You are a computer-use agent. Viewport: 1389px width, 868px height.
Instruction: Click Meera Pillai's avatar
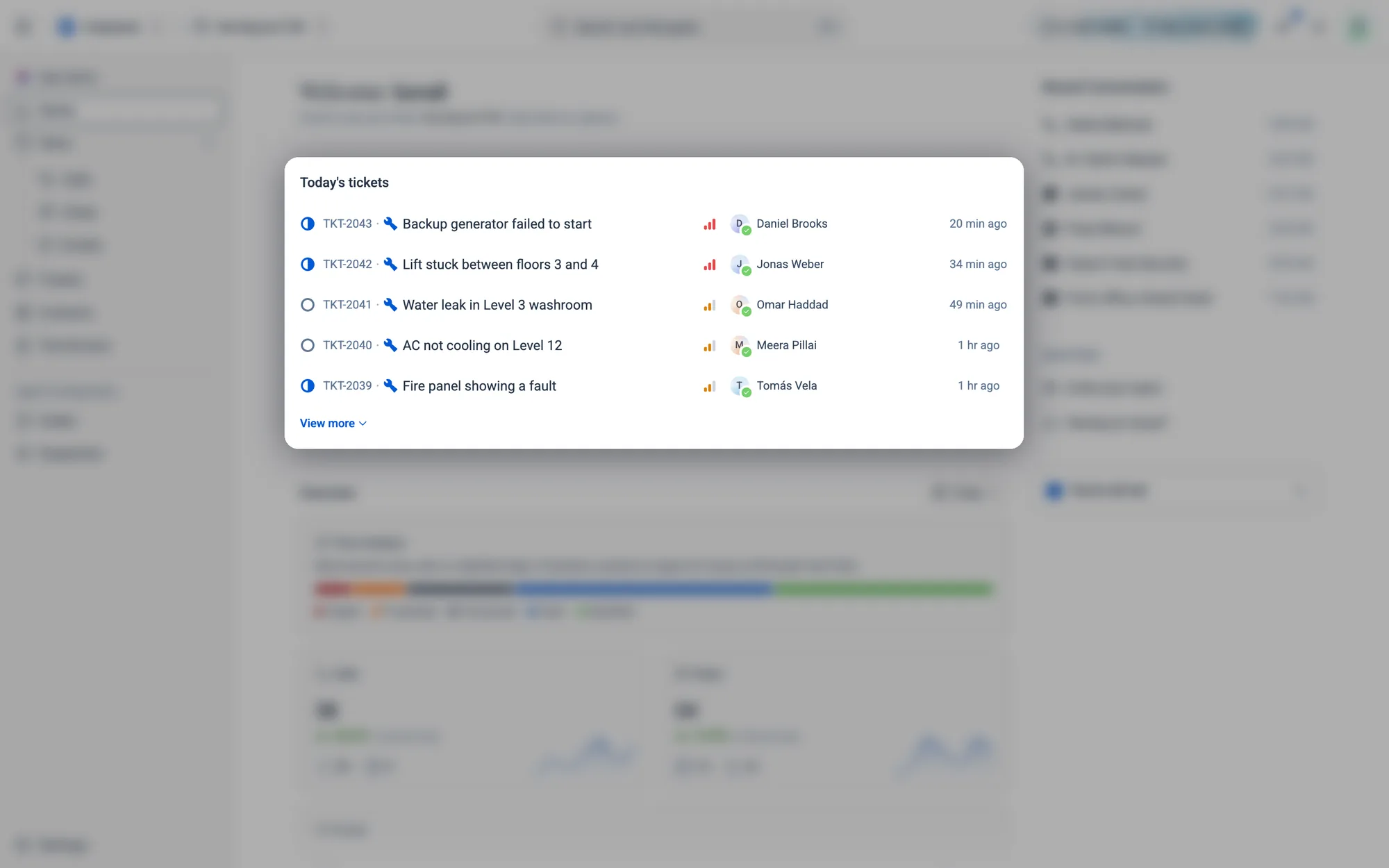pos(740,346)
